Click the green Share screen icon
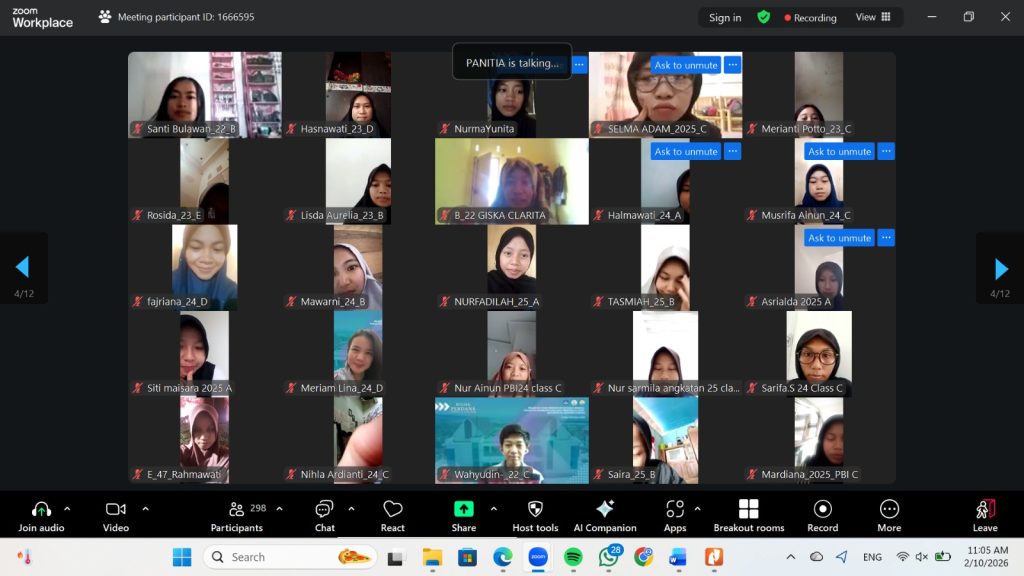This screenshot has height=576, width=1024. tap(463, 509)
